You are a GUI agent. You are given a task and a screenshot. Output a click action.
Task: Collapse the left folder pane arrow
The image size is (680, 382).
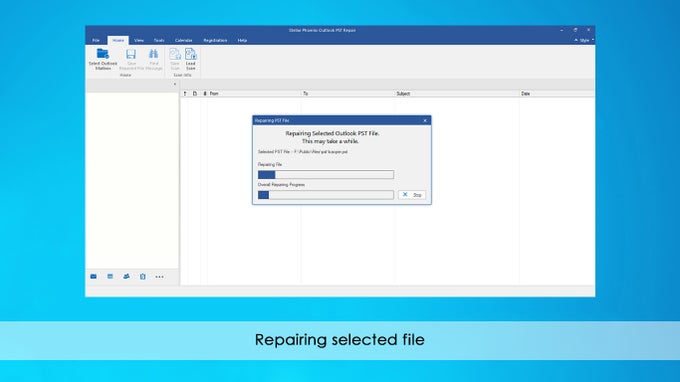(x=175, y=85)
